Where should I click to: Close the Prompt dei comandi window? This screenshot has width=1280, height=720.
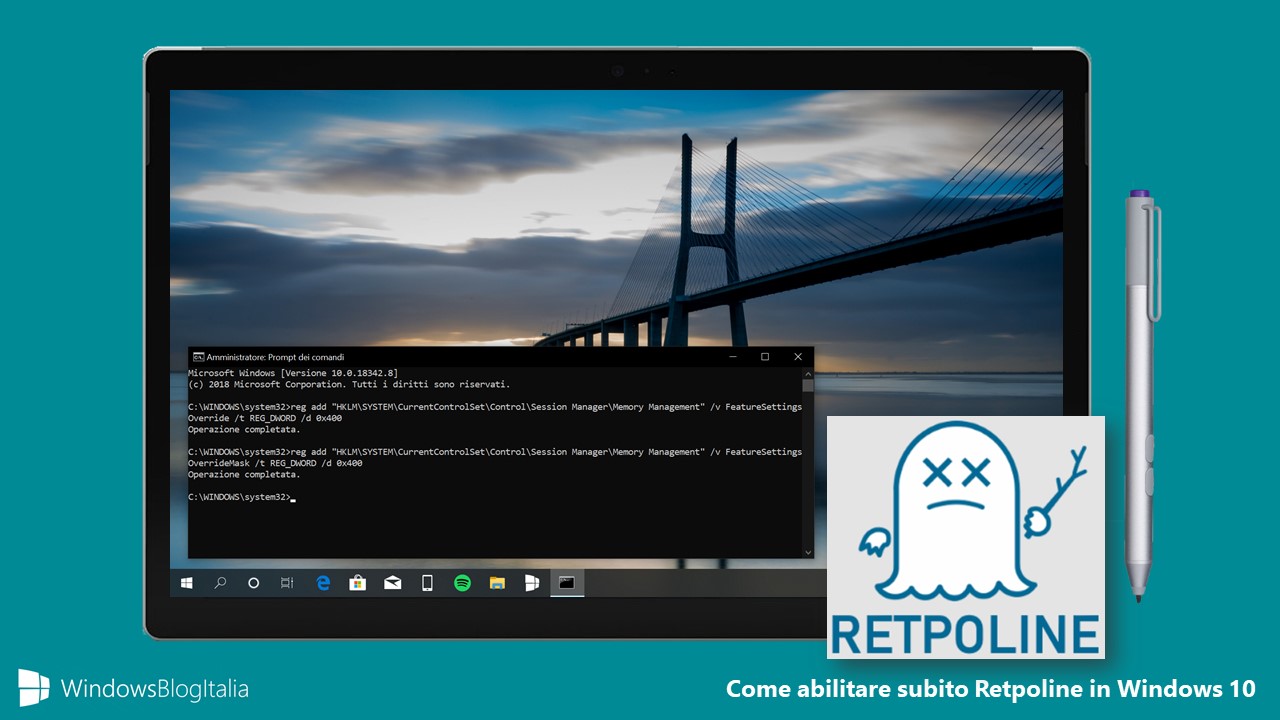click(x=798, y=357)
